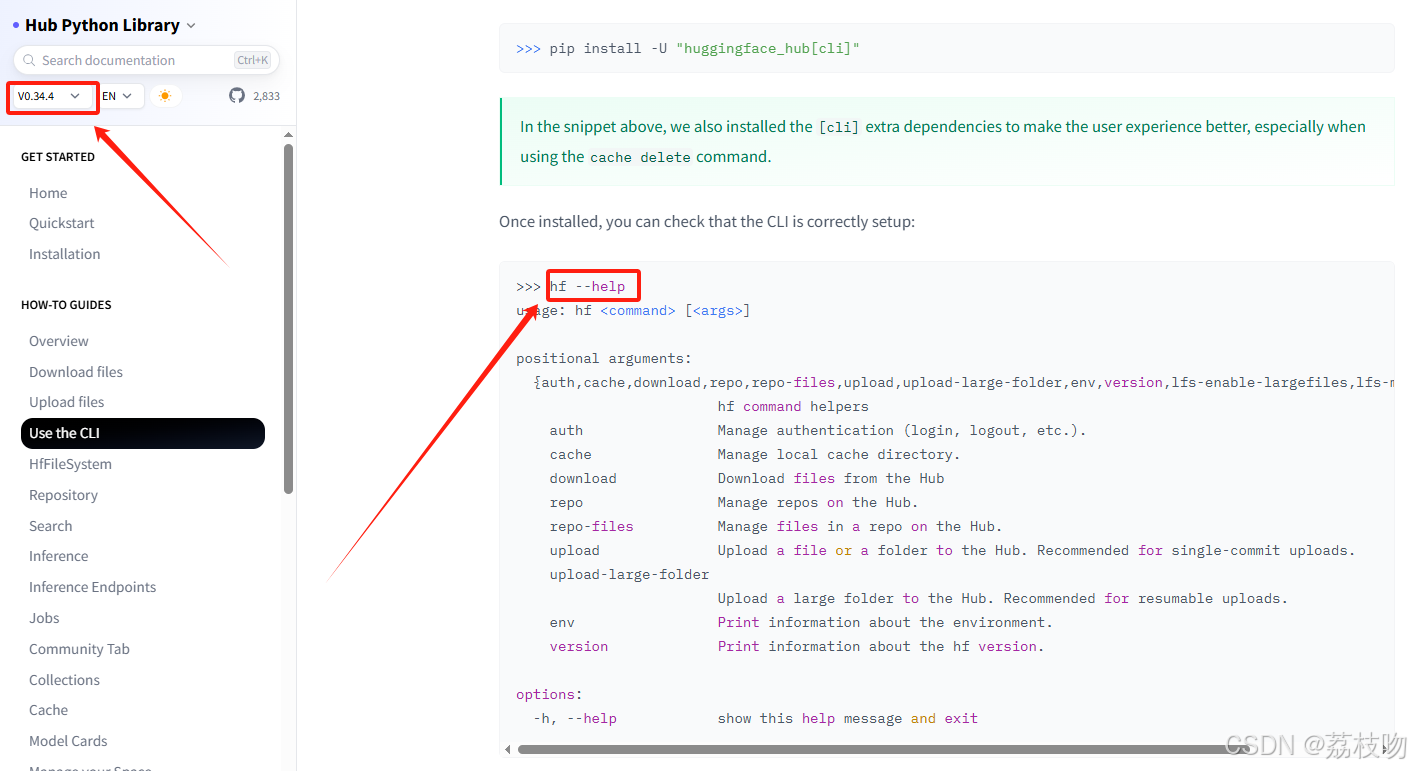
Task: Click the "auth" command row
Action: click(x=818, y=430)
